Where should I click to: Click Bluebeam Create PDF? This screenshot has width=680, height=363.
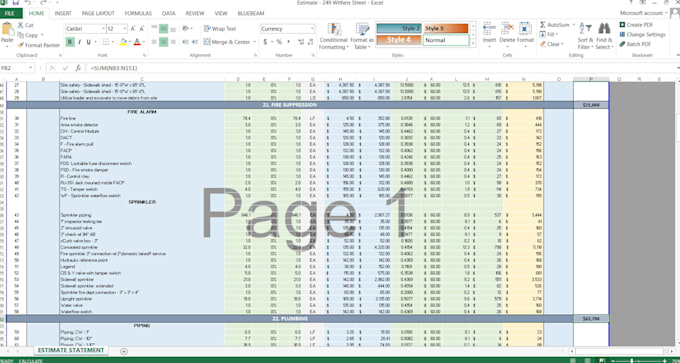click(636, 25)
